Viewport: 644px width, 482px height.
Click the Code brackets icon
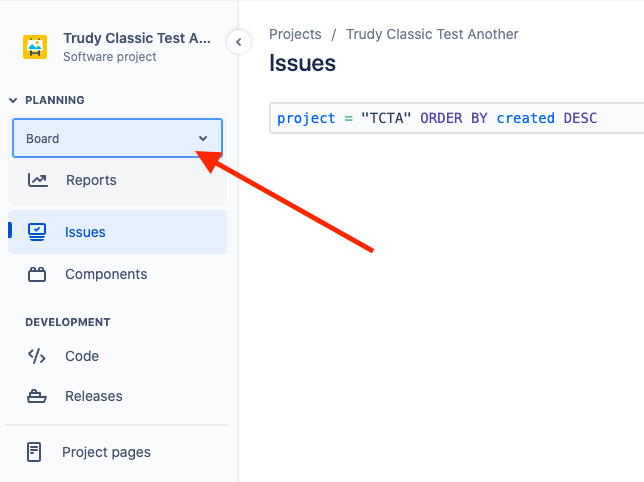coord(37,356)
